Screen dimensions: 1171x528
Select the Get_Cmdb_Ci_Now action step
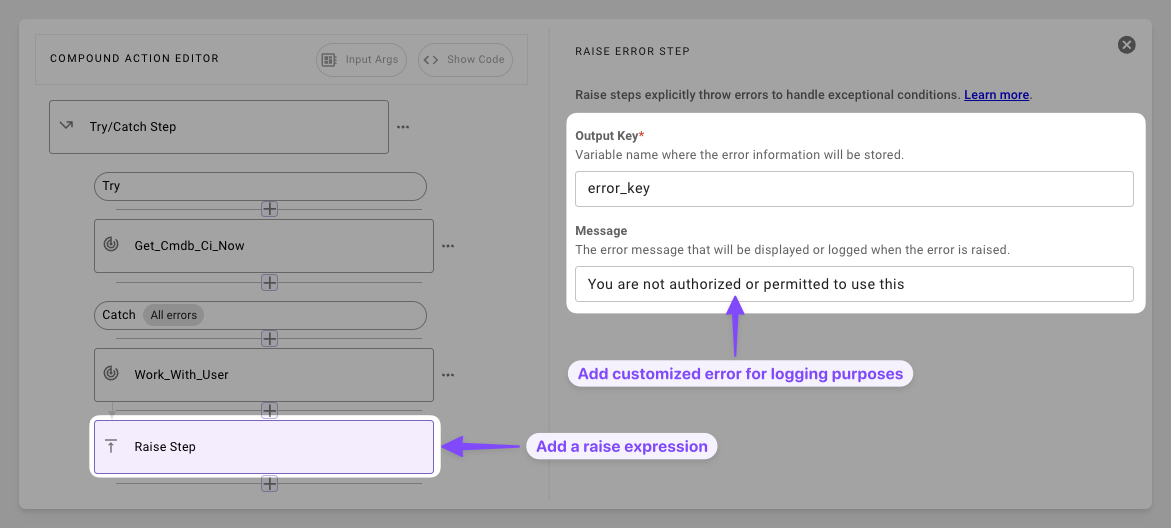coord(264,246)
